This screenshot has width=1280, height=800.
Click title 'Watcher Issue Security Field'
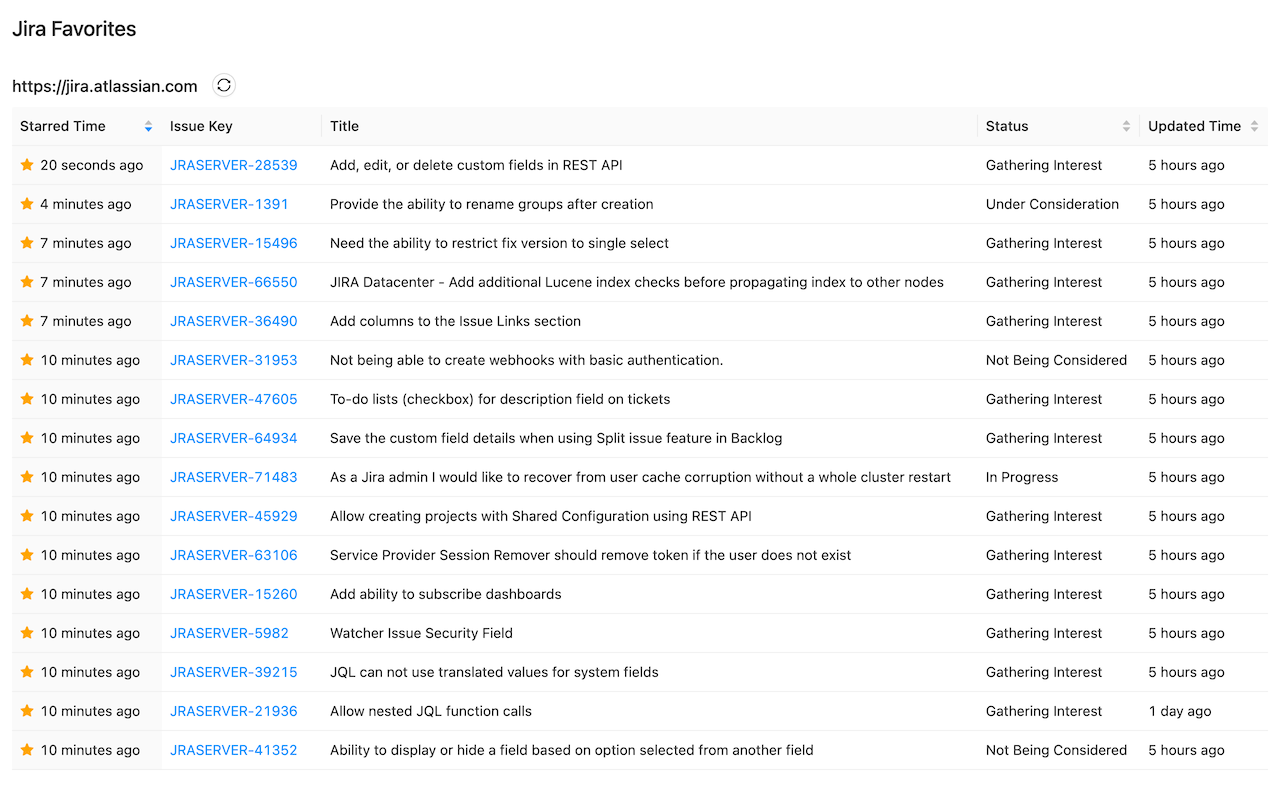click(421, 633)
